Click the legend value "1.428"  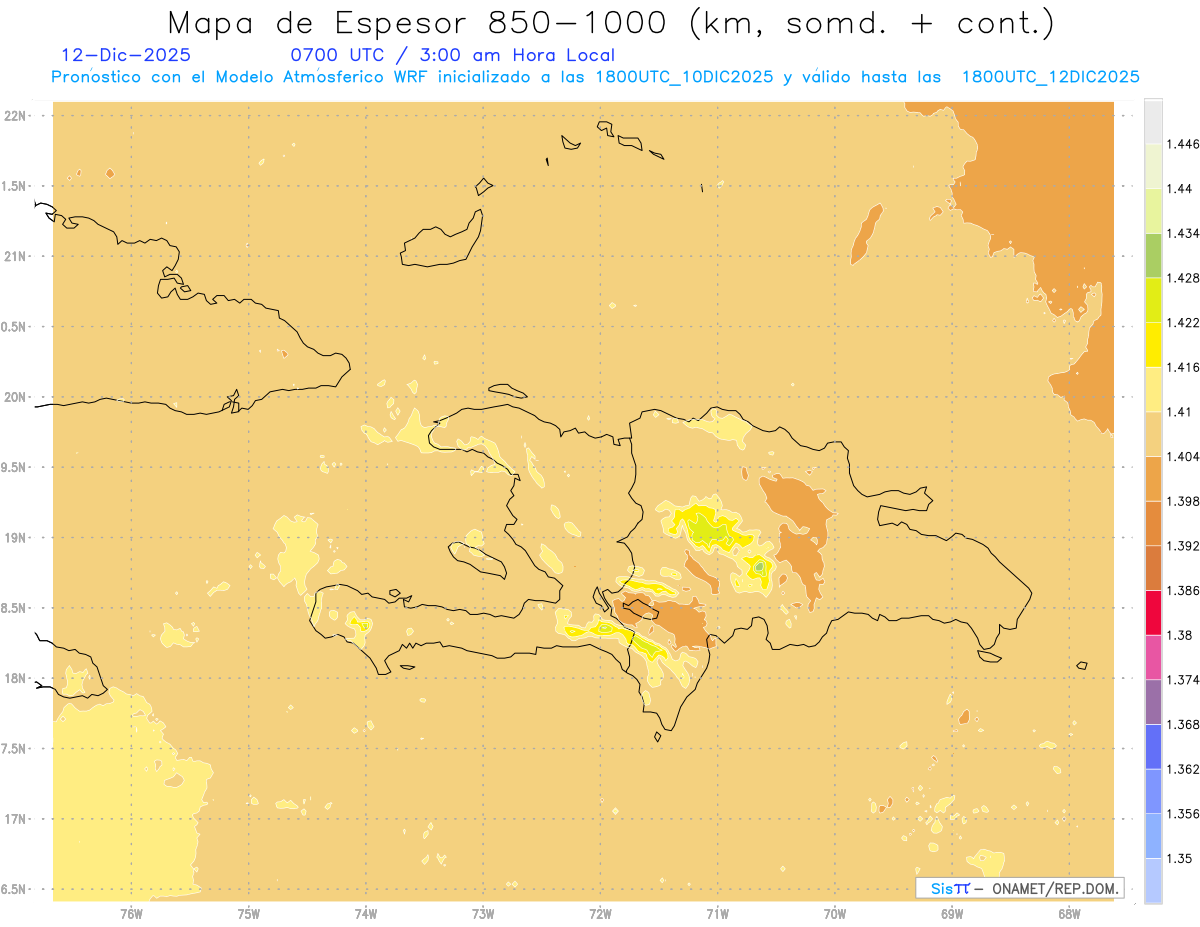click(x=1183, y=278)
